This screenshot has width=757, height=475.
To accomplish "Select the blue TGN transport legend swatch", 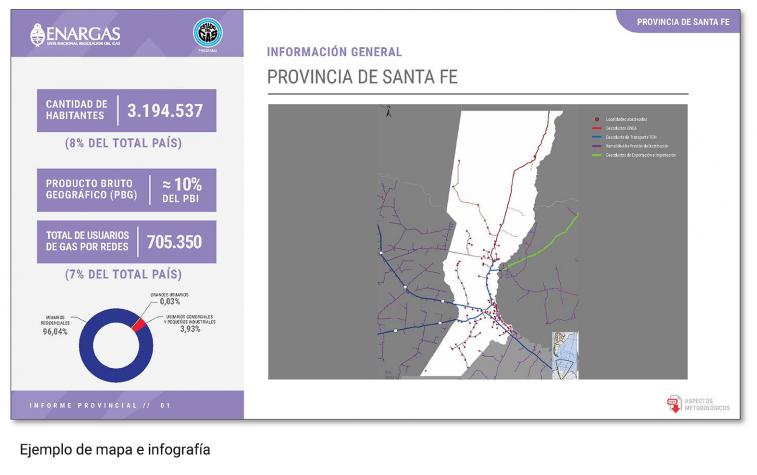I will 597,137.
